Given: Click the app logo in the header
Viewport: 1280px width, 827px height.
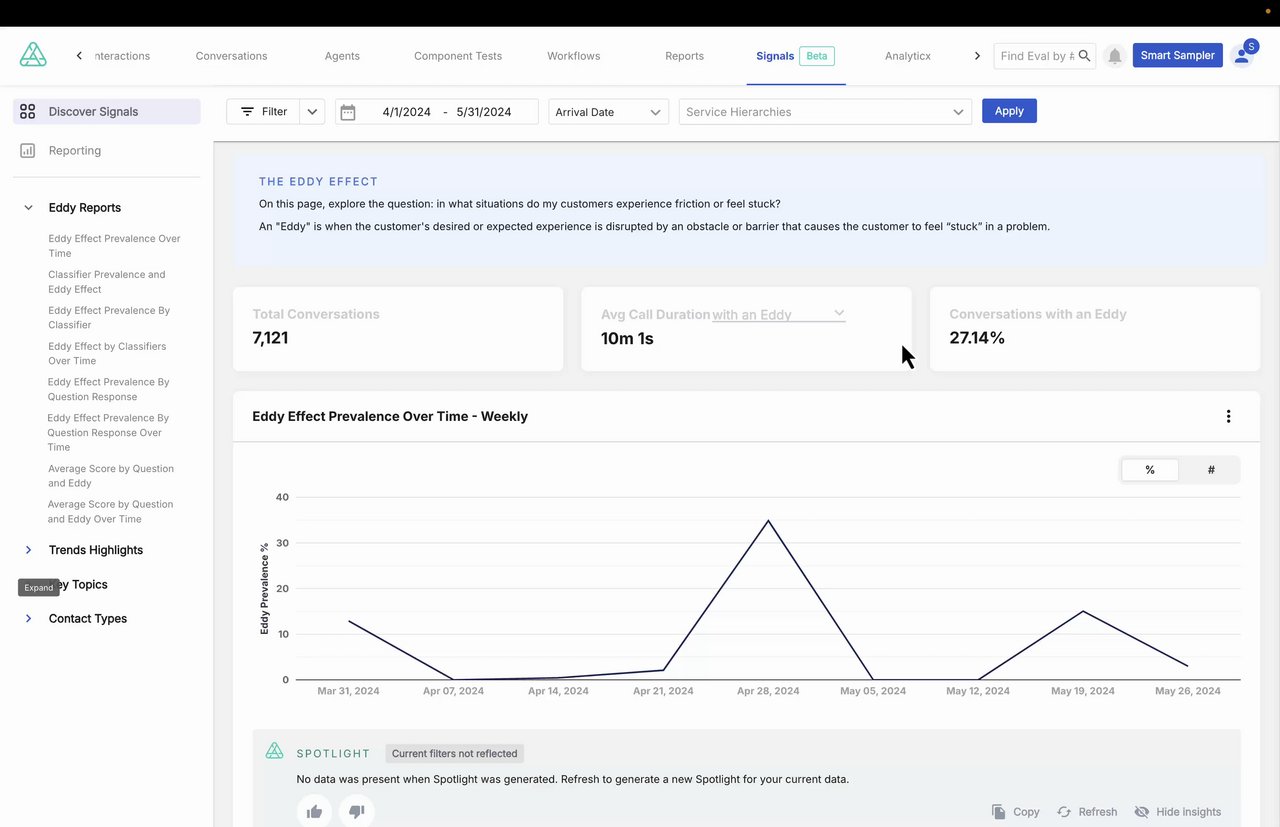Looking at the screenshot, I should (x=33, y=55).
